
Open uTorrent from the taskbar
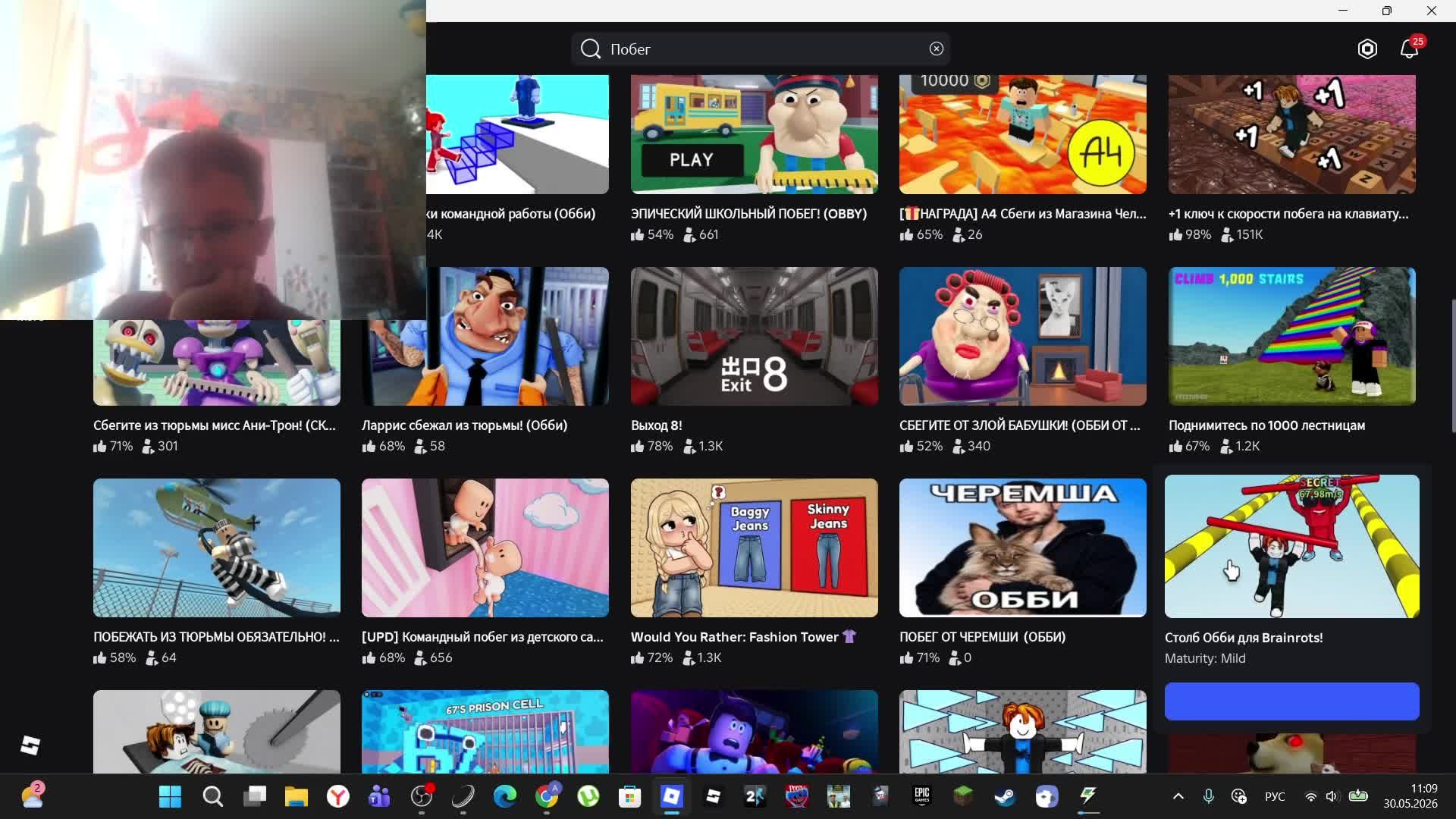588,796
